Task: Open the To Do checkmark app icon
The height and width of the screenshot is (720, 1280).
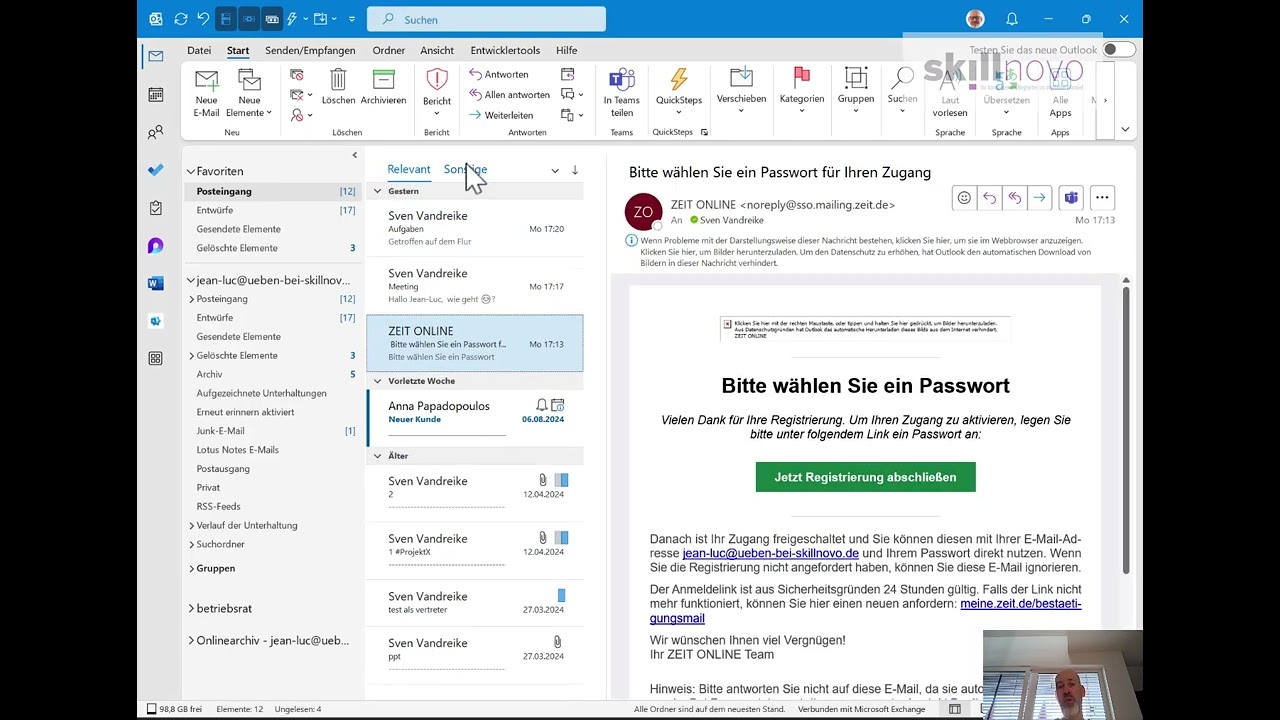Action: [x=155, y=170]
